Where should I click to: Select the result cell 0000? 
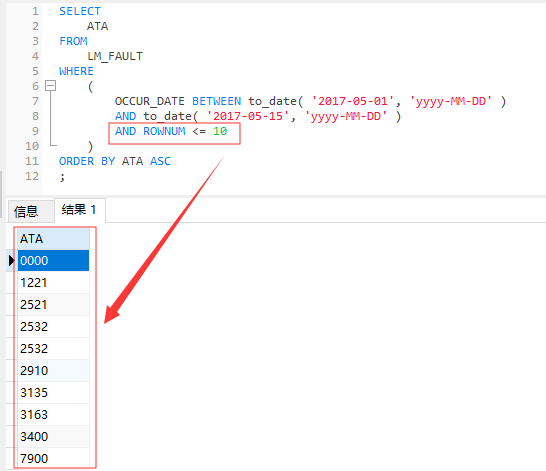(x=53, y=260)
